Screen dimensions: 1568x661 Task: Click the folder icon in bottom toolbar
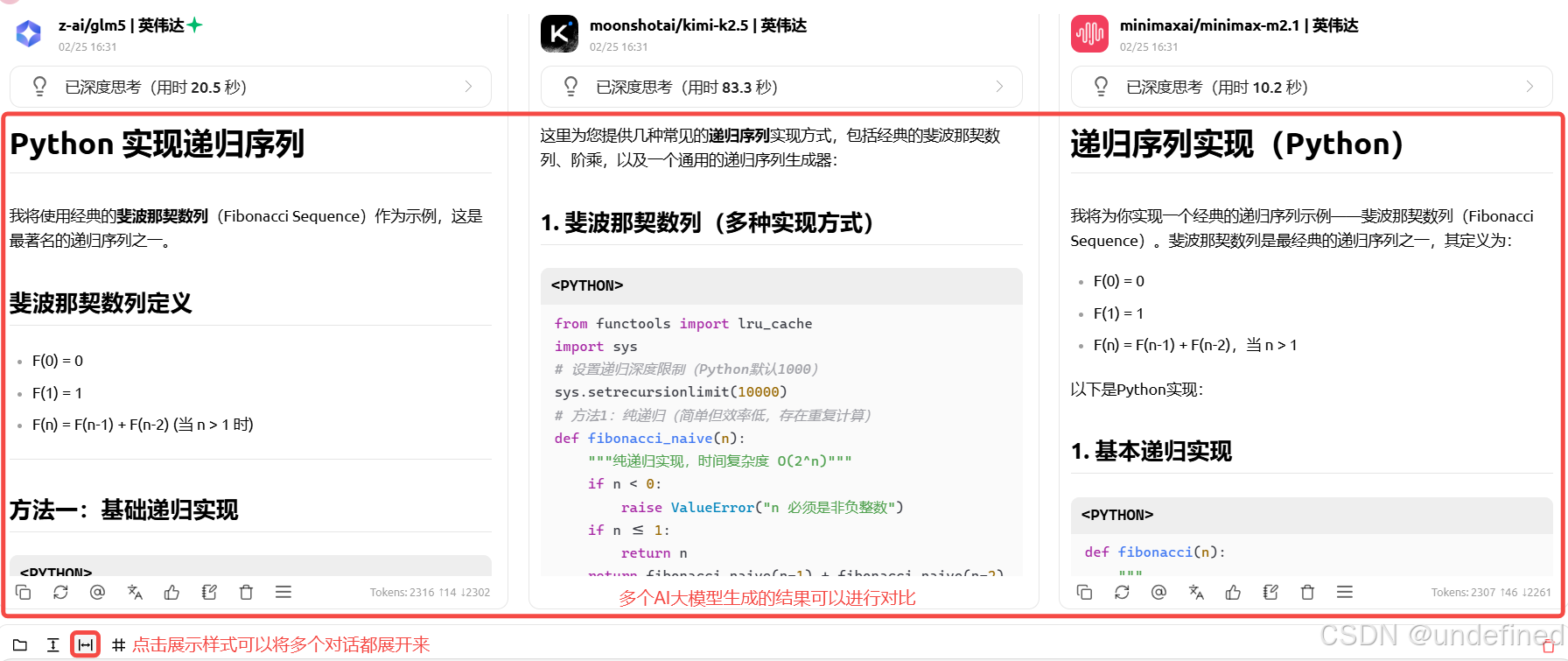pyautogui.click(x=20, y=645)
